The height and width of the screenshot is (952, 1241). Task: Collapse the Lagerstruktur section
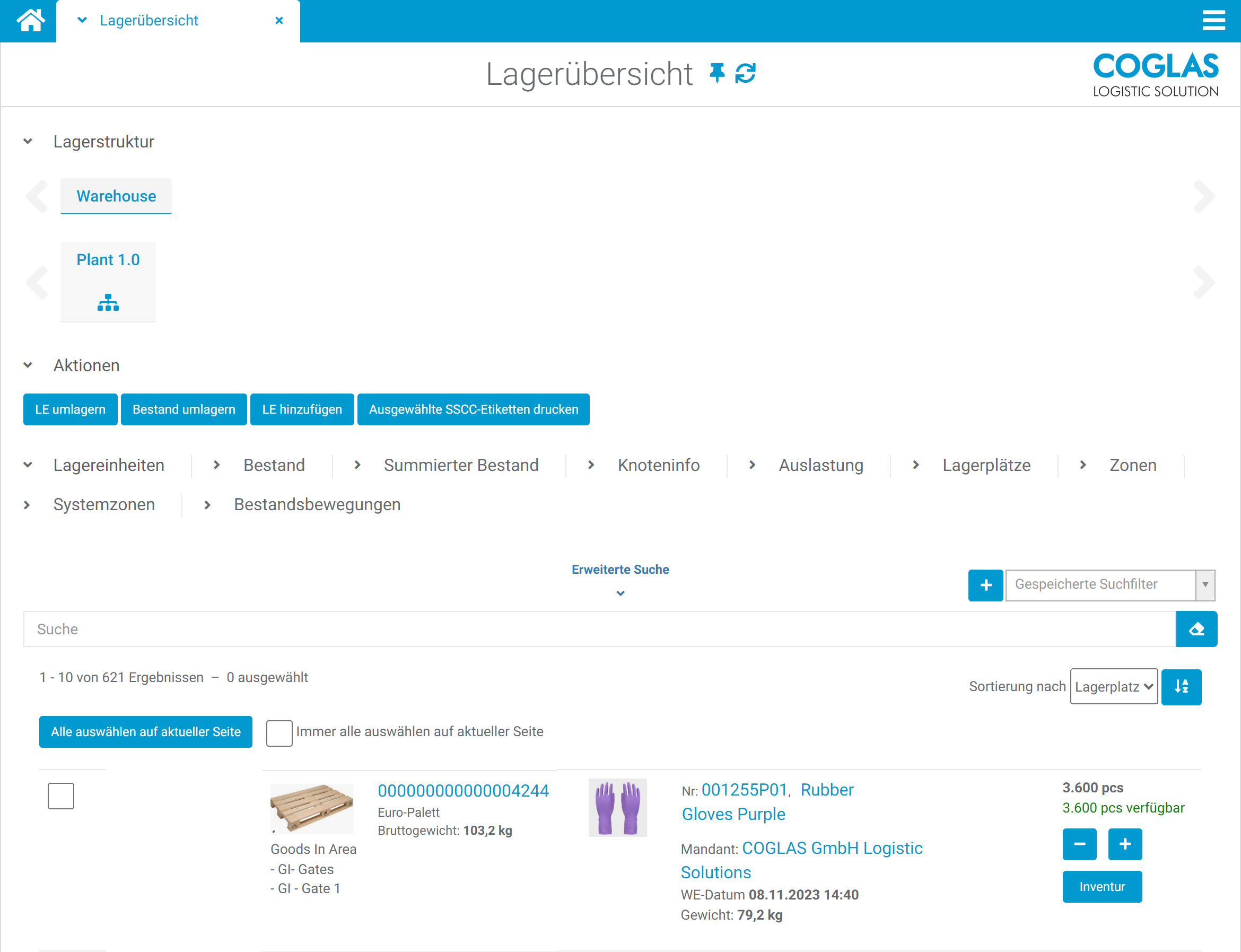pos(27,141)
